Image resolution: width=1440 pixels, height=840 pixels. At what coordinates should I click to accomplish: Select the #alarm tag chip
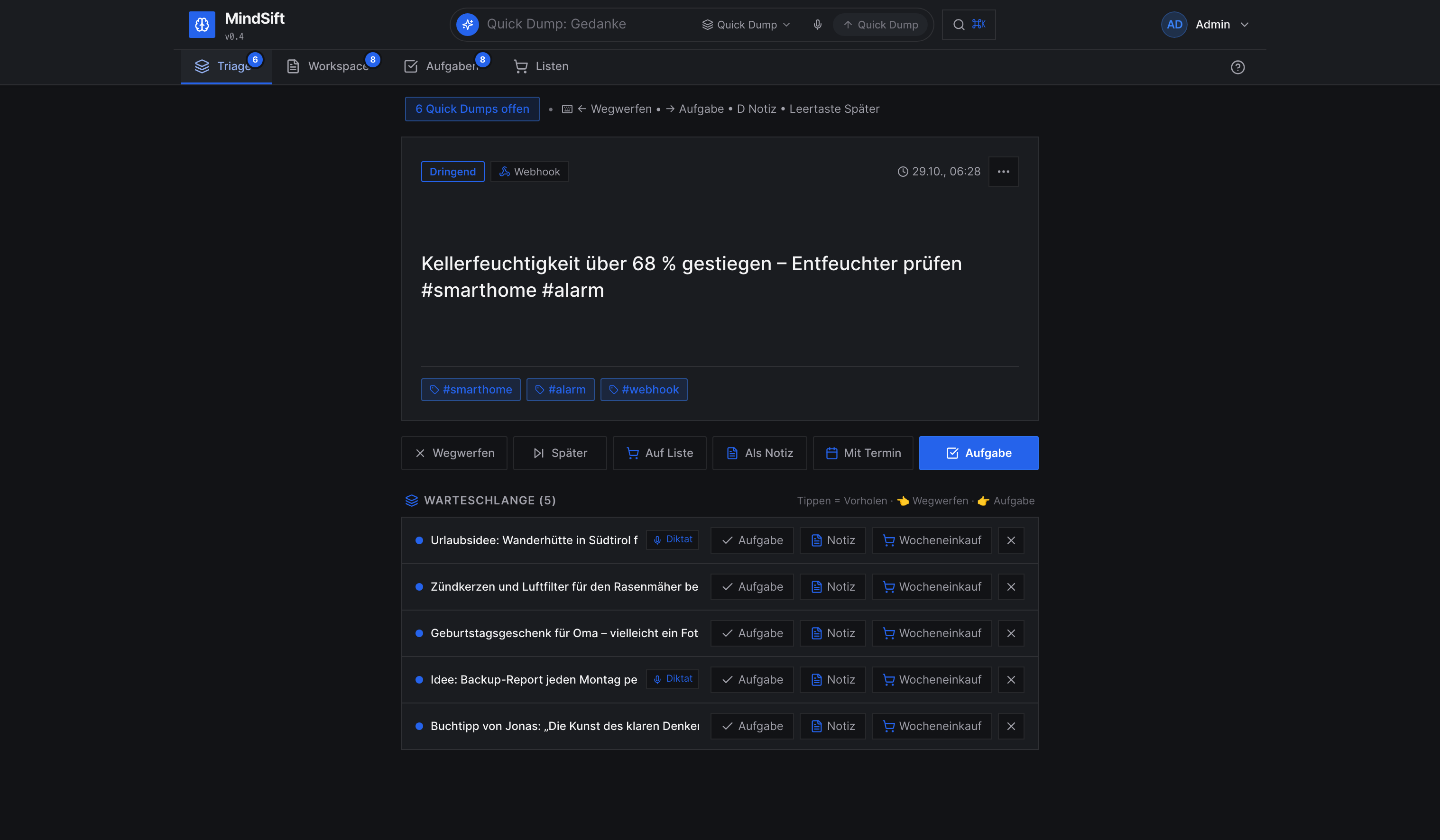click(x=560, y=390)
